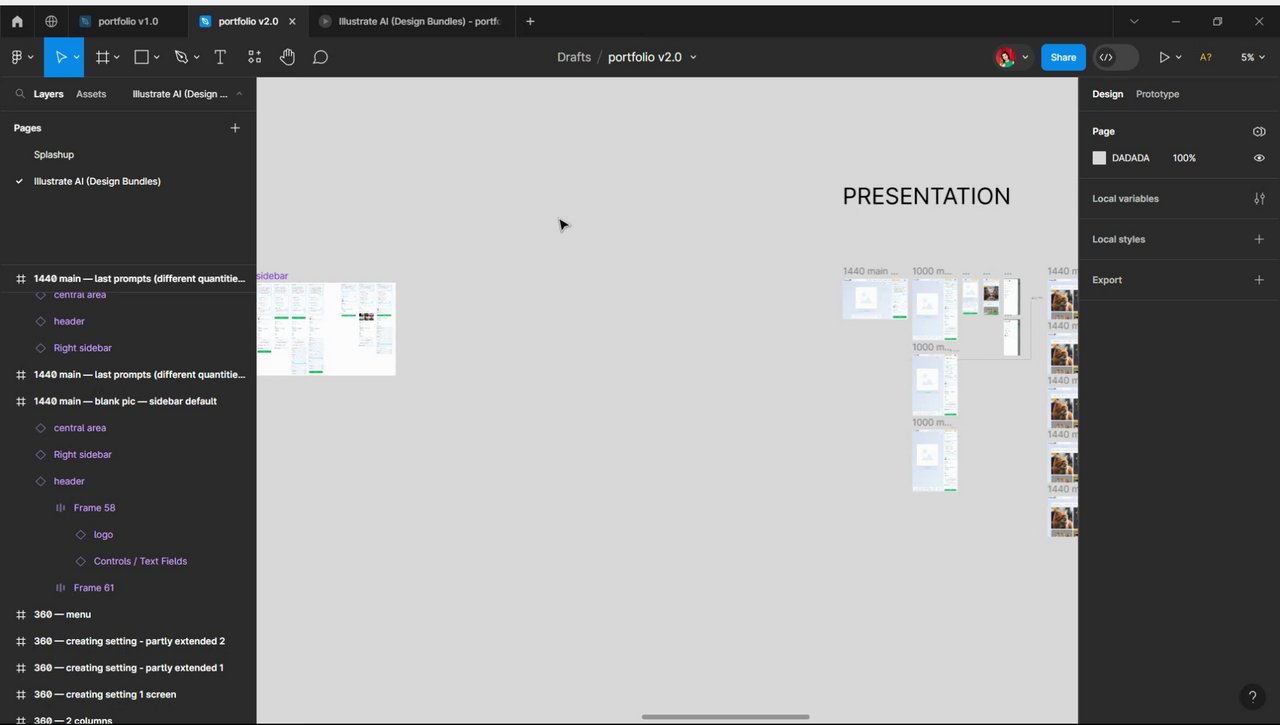Screen dimensions: 1280x725
Task: Go to Drafts breadcrumb
Action: pyautogui.click(x=574, y=57)
